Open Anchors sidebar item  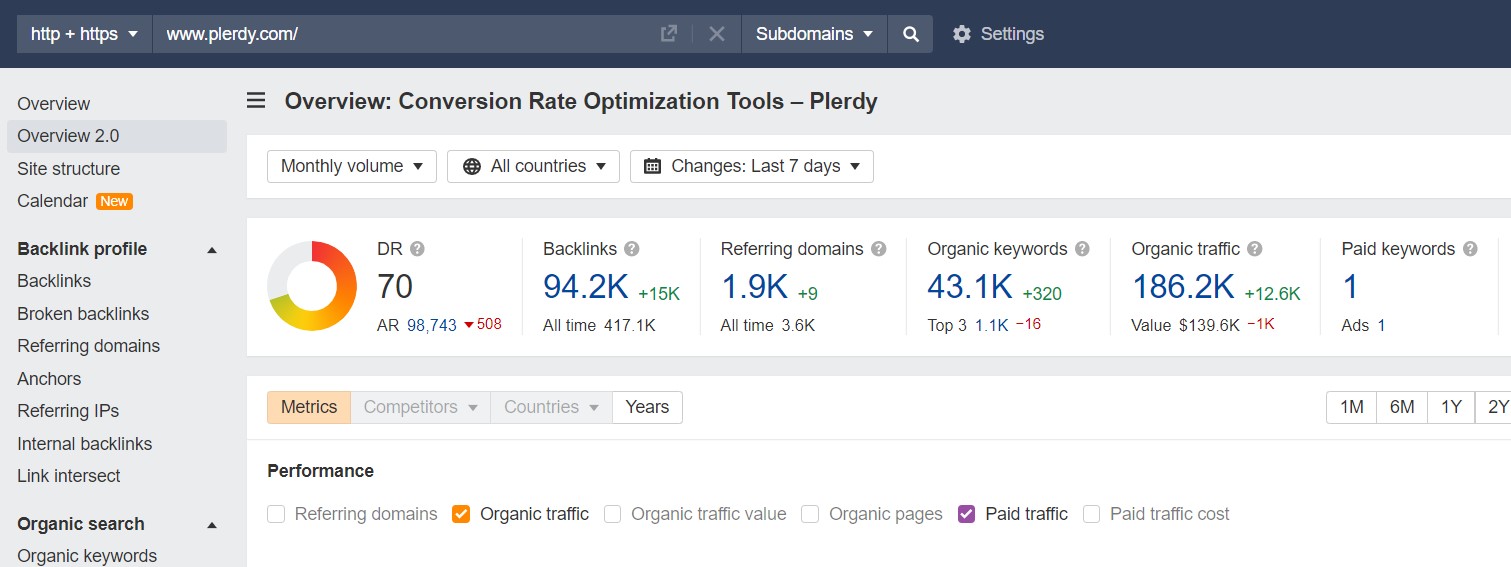49,379
